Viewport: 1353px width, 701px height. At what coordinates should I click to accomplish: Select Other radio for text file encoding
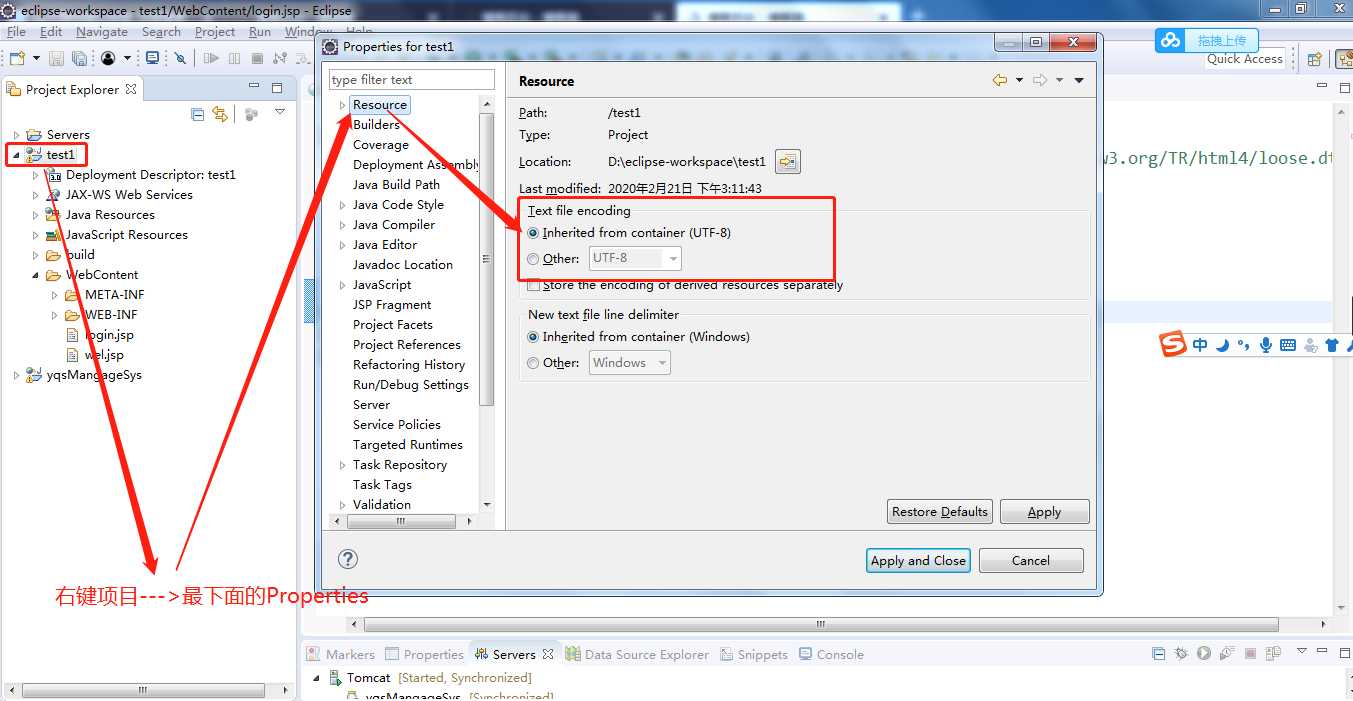pyautogui.click(x=534, y=259)
